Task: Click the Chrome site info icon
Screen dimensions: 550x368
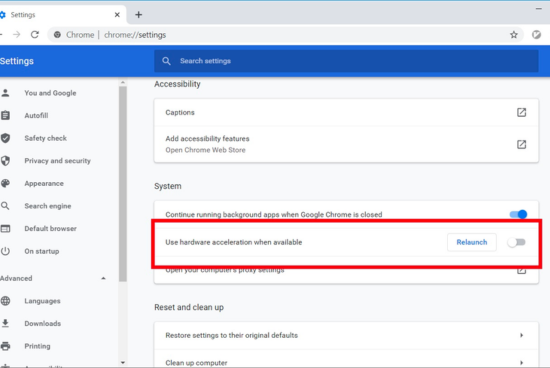Action: 57,35
